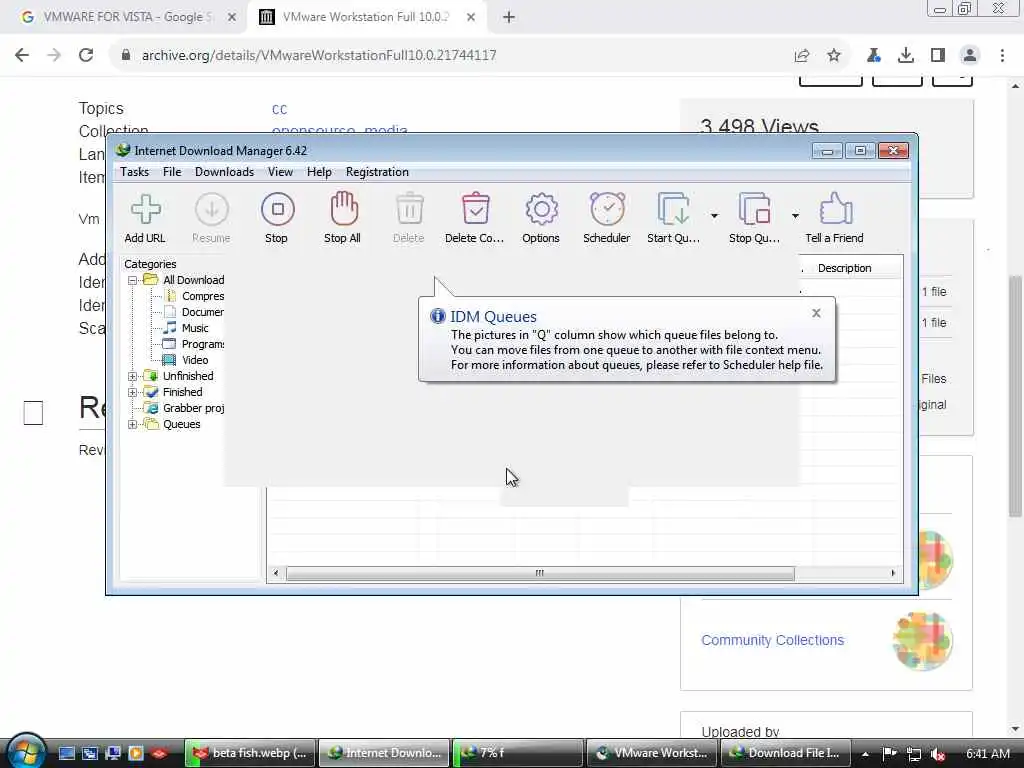Open the Chrome three-dot menu

pyautogui.click(x=1002, y=56)
